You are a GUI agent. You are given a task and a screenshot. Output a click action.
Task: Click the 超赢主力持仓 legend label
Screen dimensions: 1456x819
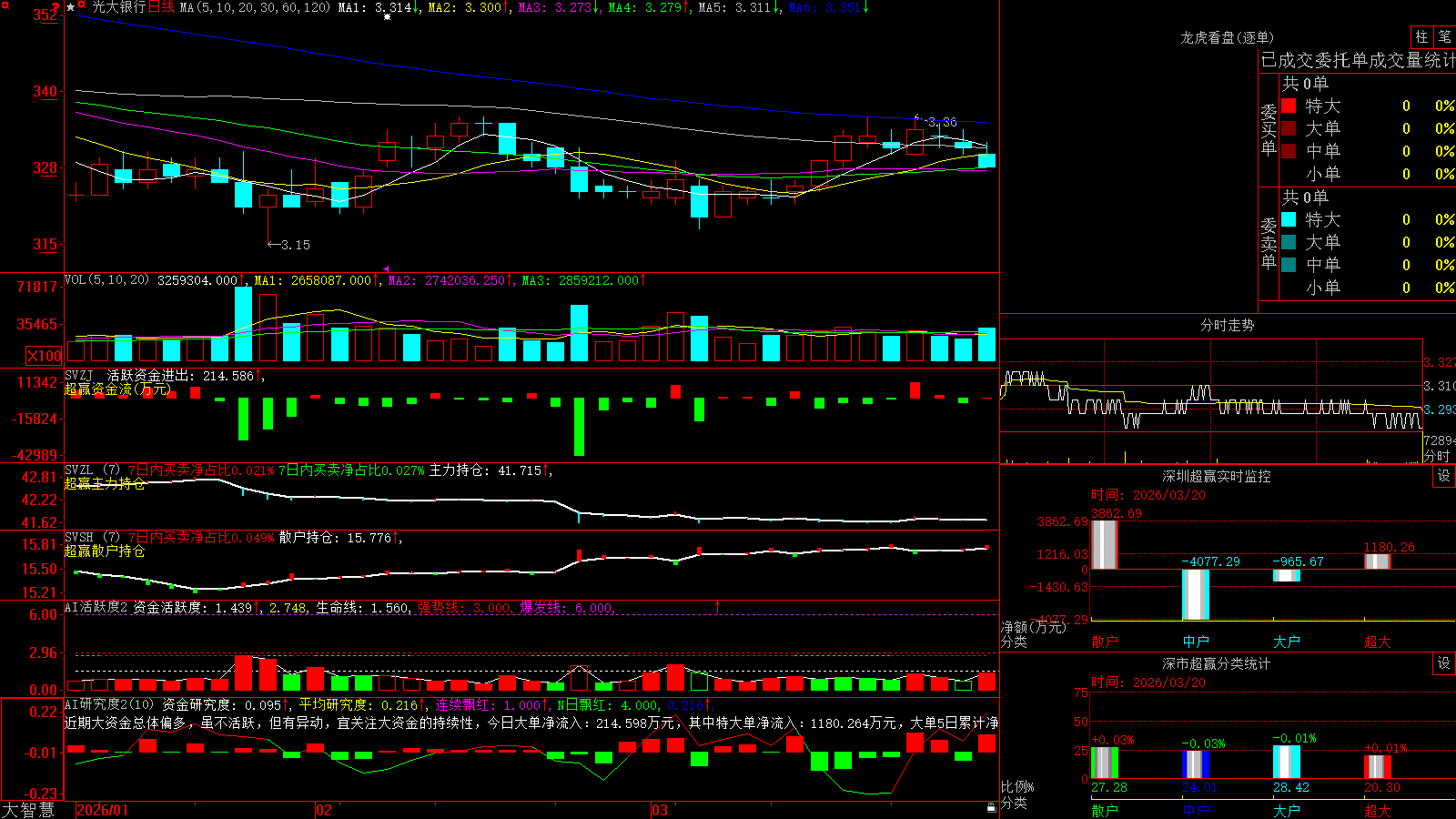click(105, 484)
